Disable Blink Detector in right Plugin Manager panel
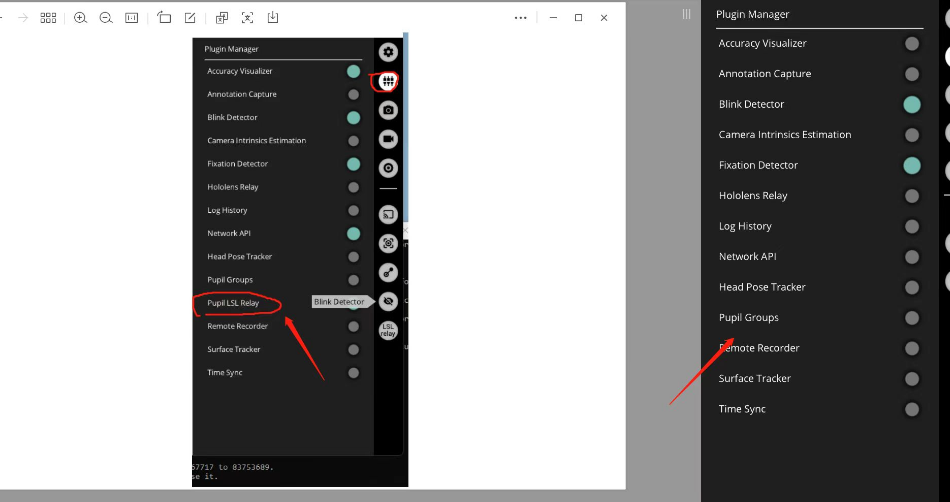950x502 pixels. tap(911, 104)
